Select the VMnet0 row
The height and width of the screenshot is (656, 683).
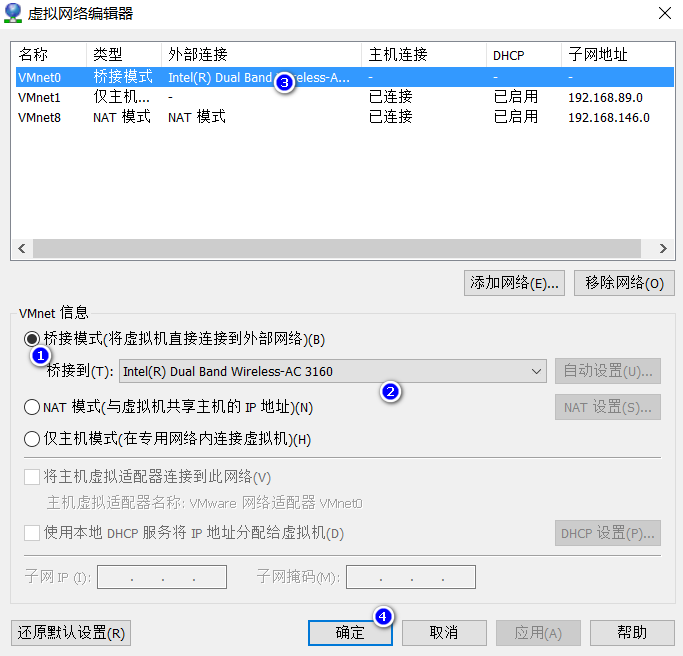(345, 77)
